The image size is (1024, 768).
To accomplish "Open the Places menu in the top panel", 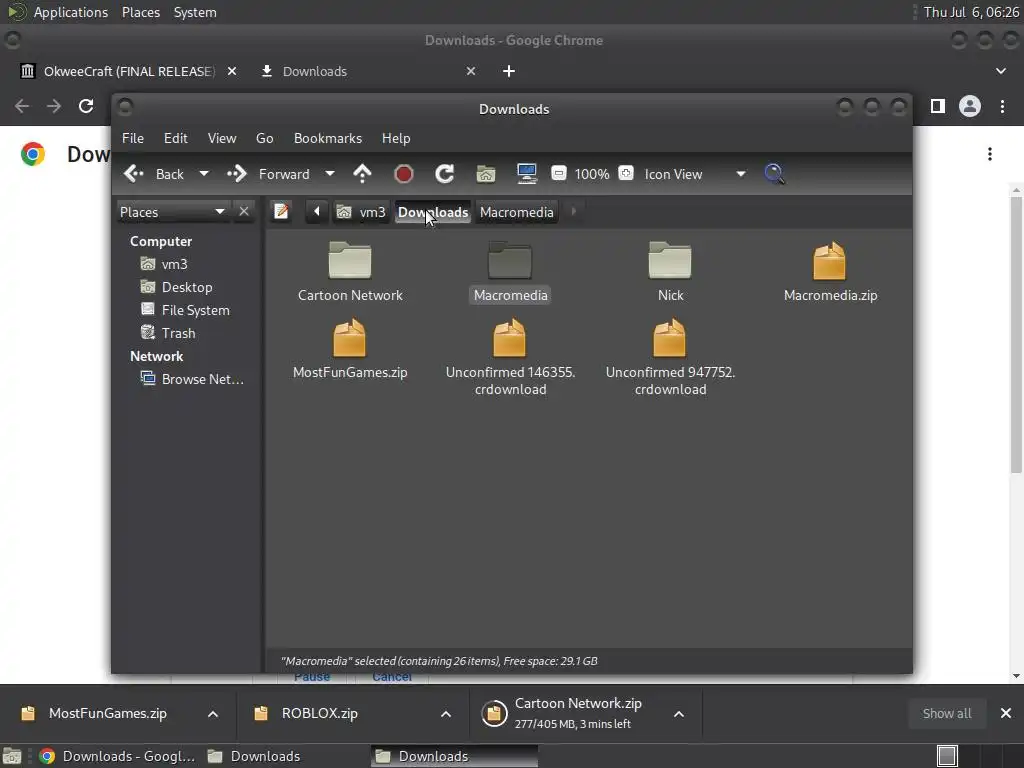I will click(140, 12).
